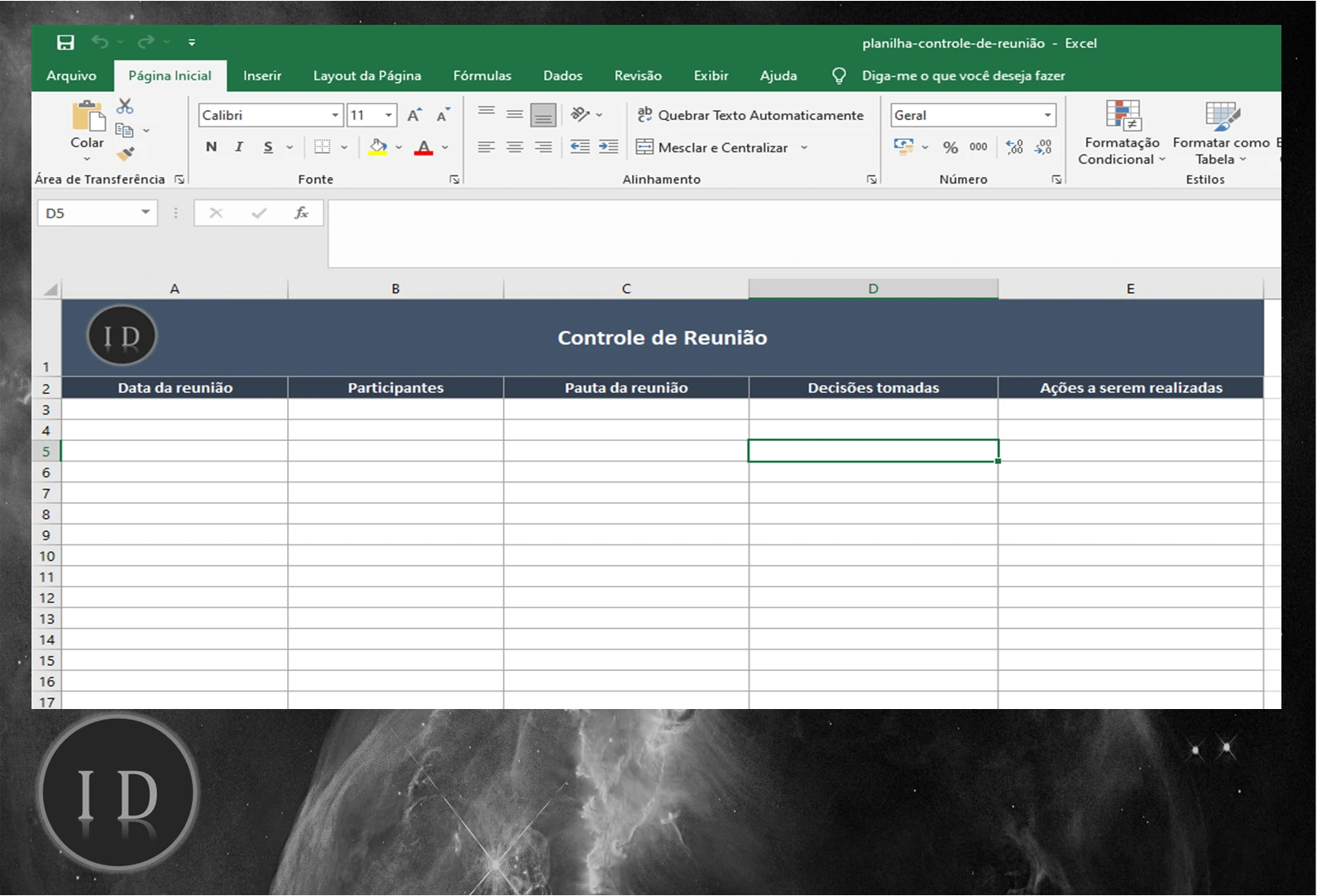Click the Increase Font Size icon

414,115
